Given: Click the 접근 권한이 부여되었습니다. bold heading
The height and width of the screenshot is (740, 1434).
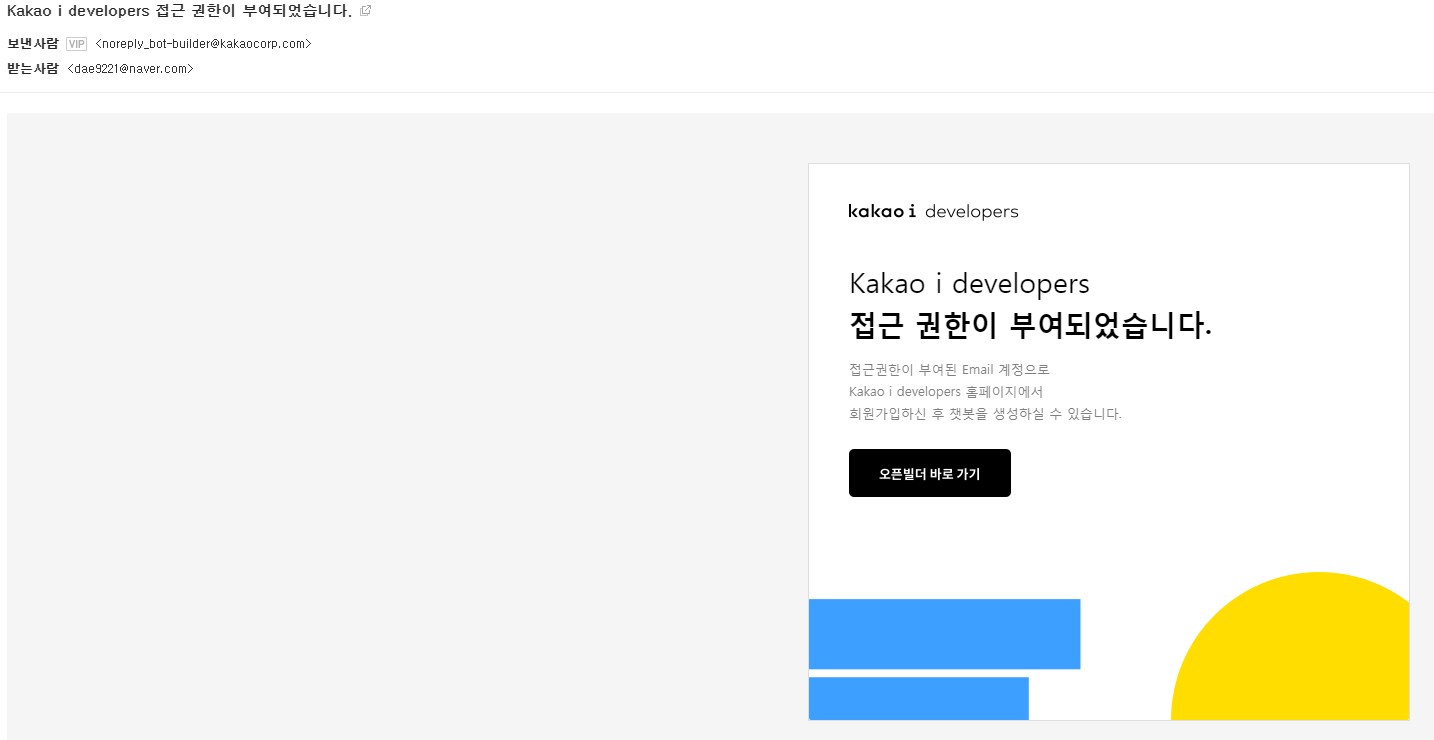Looking at the screenshot, I should coord(1030,325).
